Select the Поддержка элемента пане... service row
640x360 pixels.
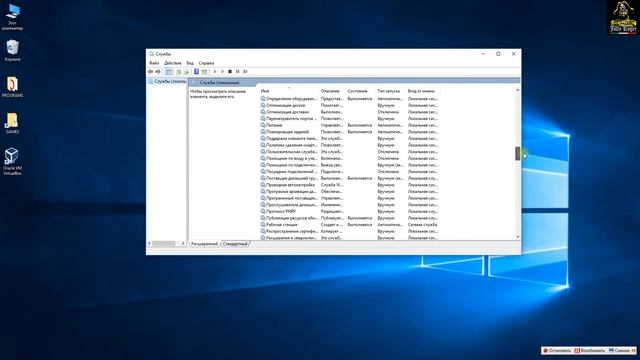349,138
